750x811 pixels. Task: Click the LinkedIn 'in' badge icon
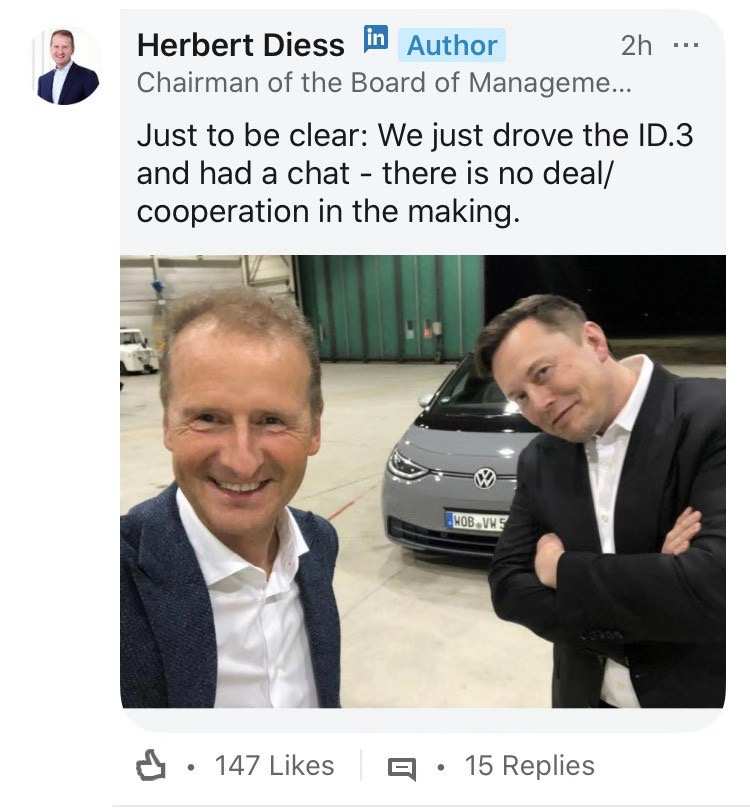point(375,40)
